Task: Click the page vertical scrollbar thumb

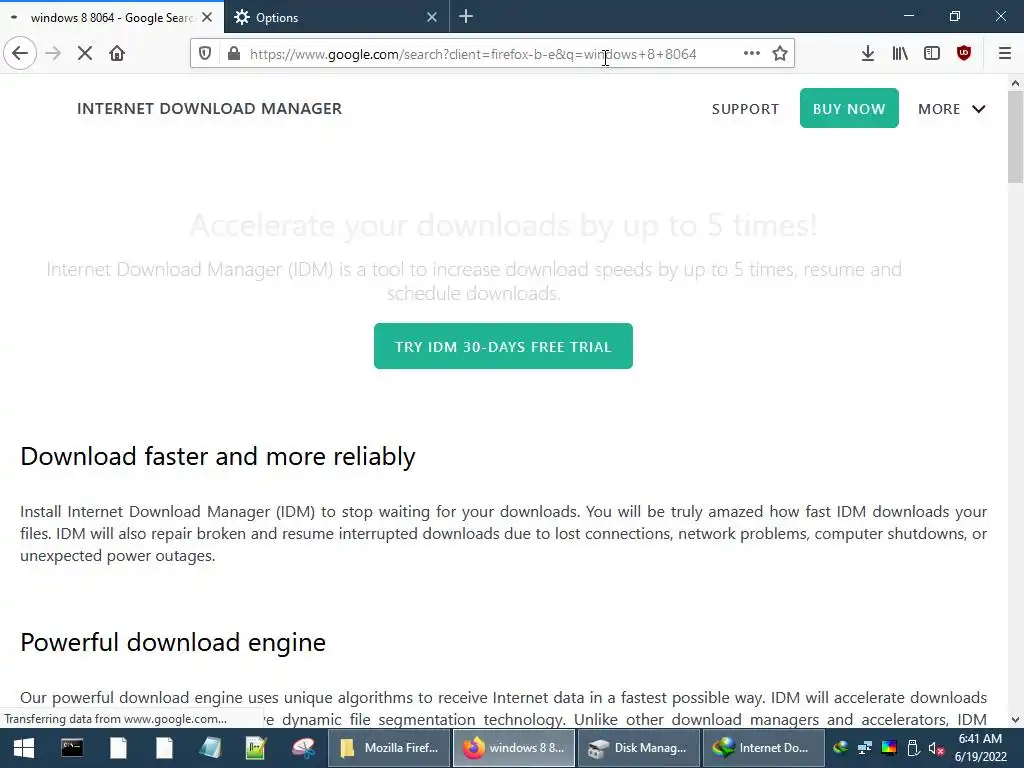Action: click(1015, 137)
